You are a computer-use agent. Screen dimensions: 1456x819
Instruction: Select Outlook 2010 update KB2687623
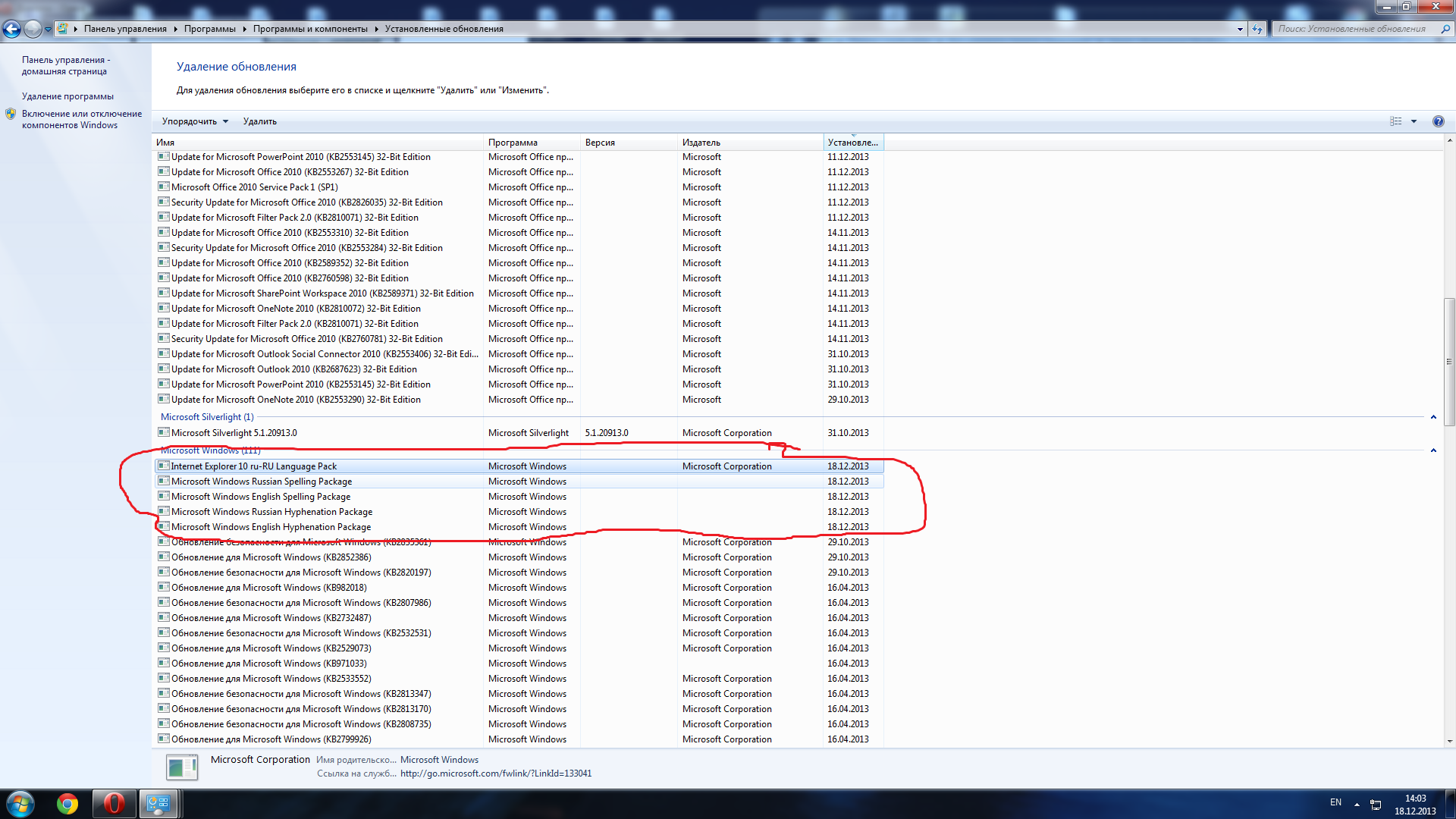click(519, 369)
